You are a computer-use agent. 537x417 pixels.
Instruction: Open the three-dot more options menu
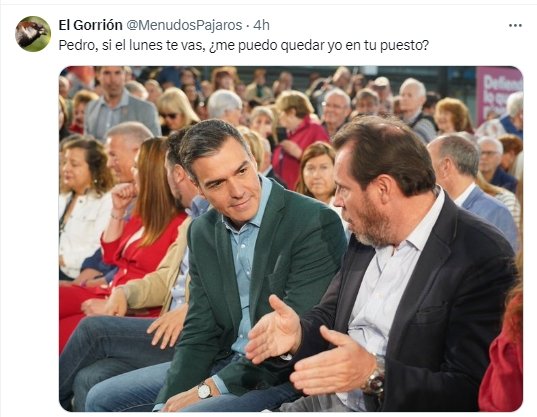(x=515, y=26)
